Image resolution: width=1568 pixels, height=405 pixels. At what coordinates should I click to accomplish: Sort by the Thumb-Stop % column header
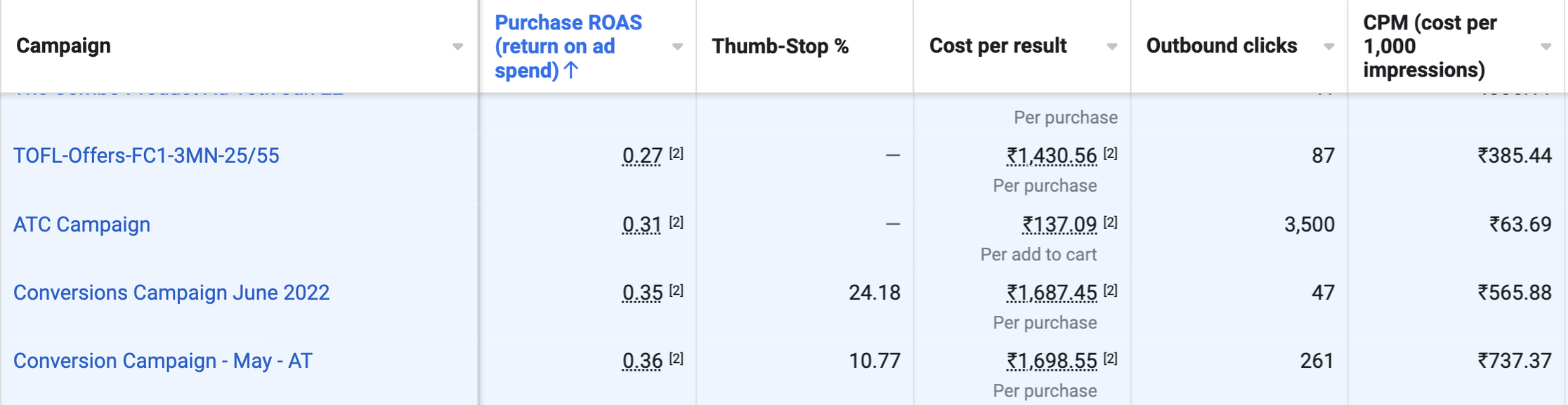[780, 46]
